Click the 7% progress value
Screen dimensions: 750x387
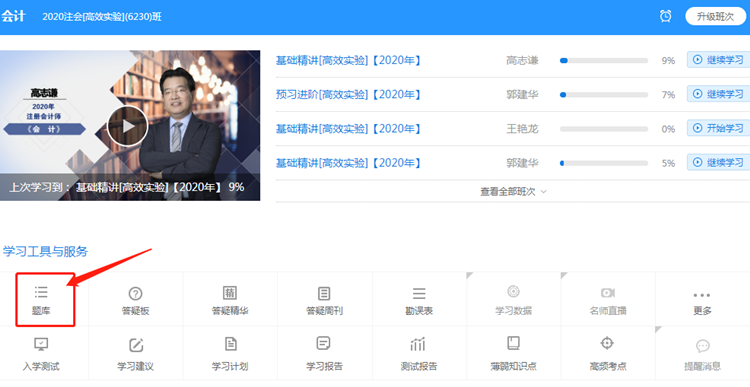click(x=668, y=95)
